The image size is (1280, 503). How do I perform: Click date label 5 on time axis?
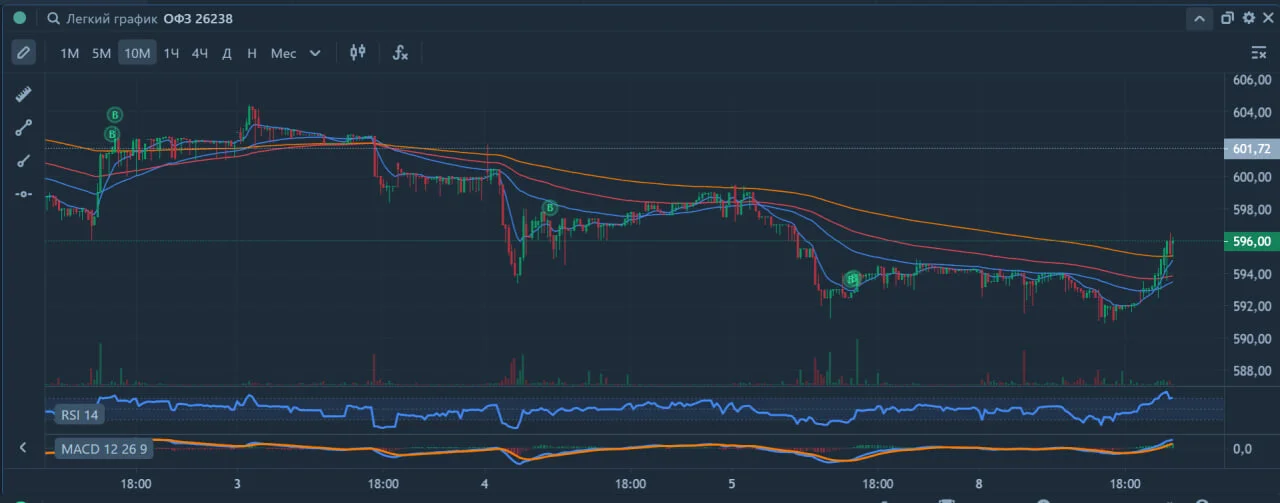coord(731,483)
